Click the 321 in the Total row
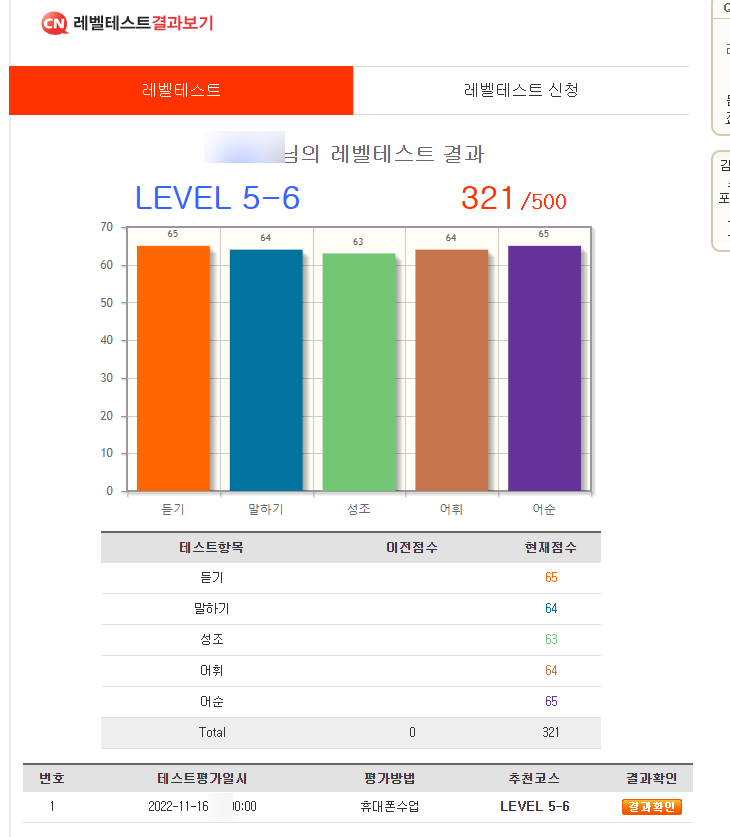This screenshot has width=730, height=837. pyautogui.click(x=551, y=732)
